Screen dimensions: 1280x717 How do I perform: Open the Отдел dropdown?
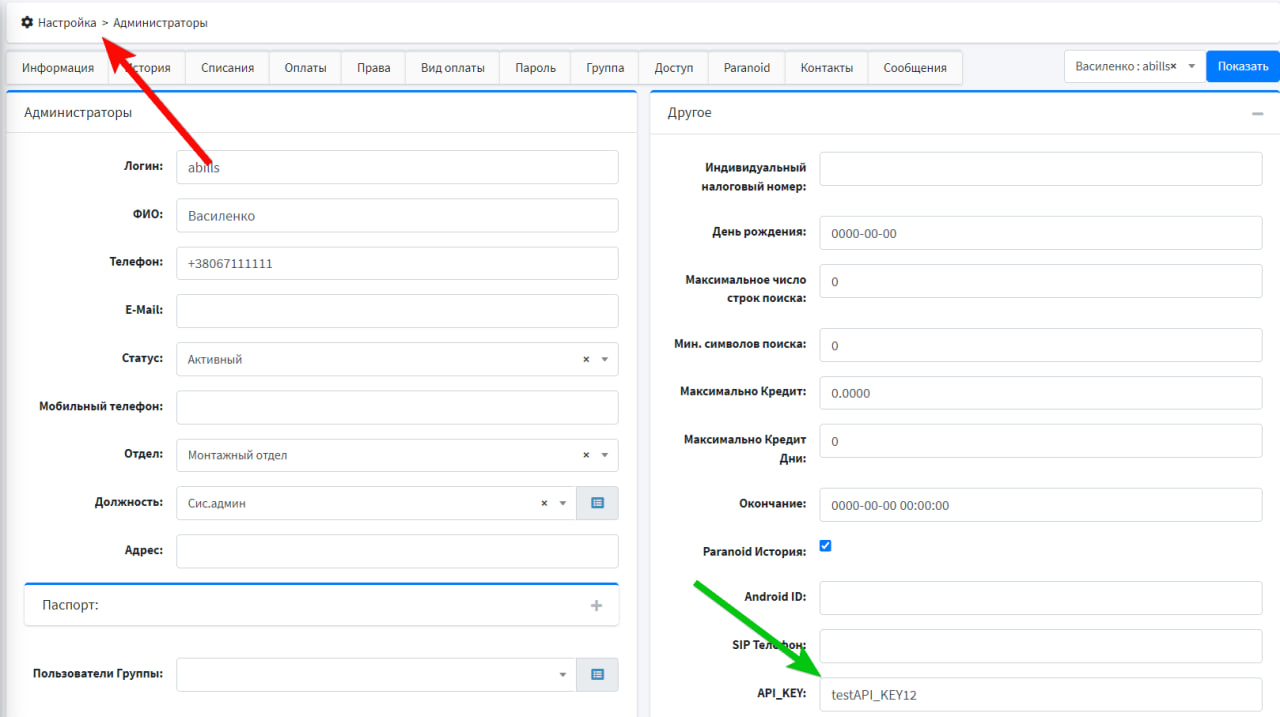(604, 455)
